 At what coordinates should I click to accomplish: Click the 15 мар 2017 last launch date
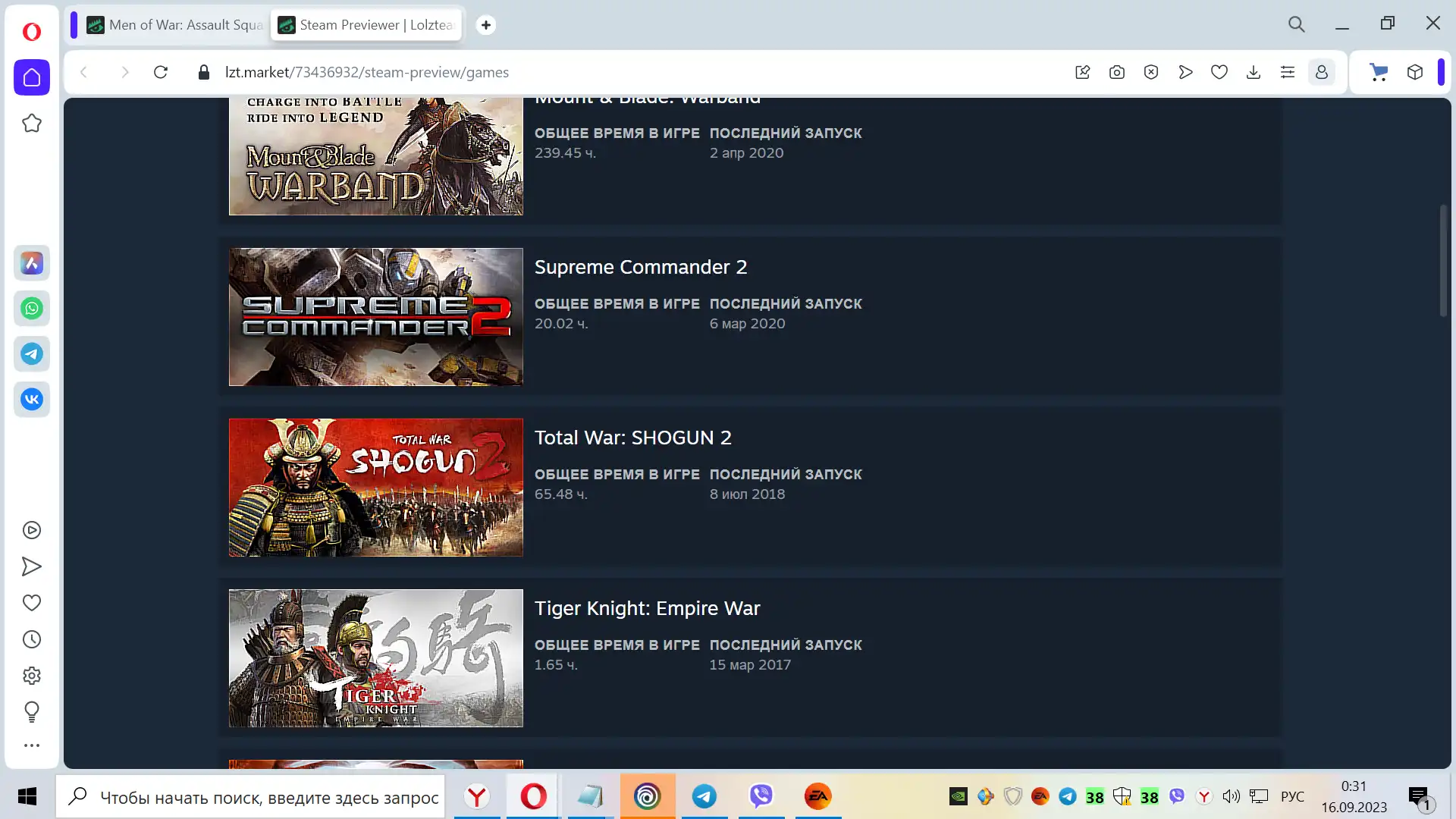coord(750,664)
